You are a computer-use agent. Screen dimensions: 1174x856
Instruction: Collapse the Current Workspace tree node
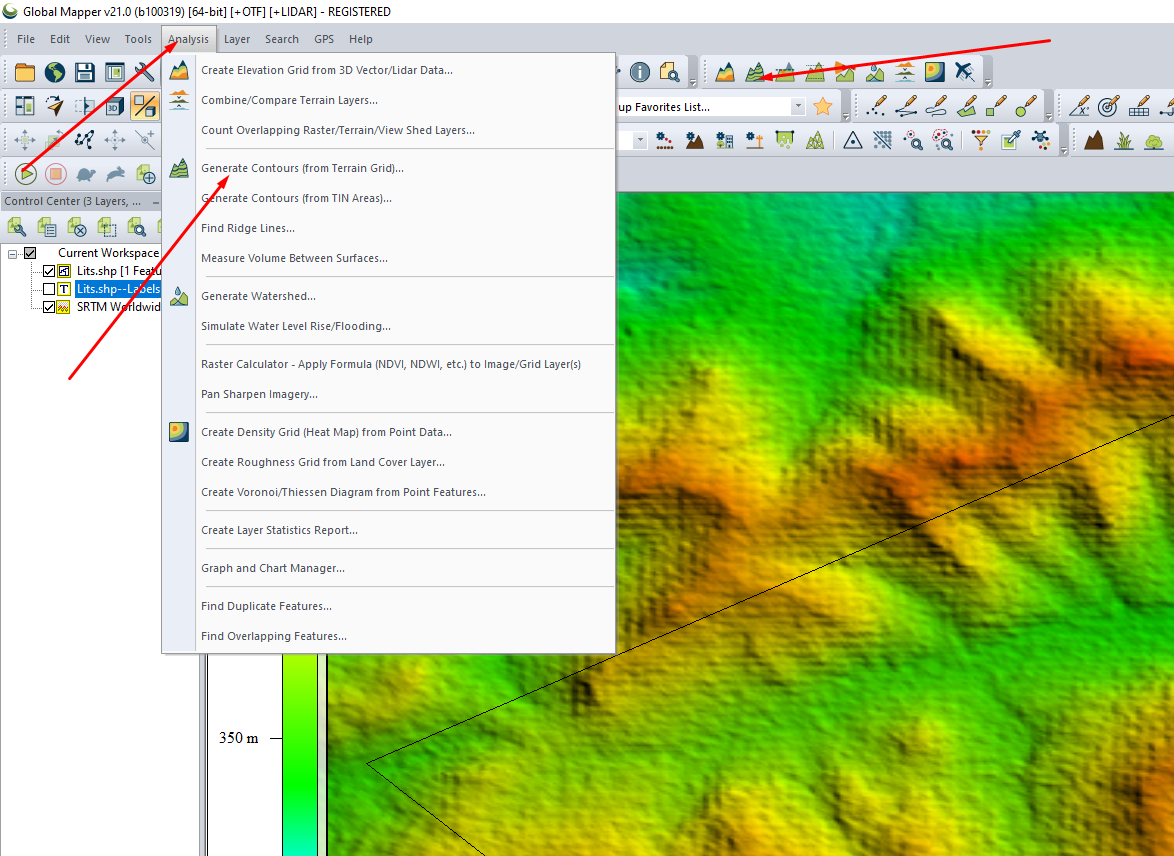pos(13,254)
